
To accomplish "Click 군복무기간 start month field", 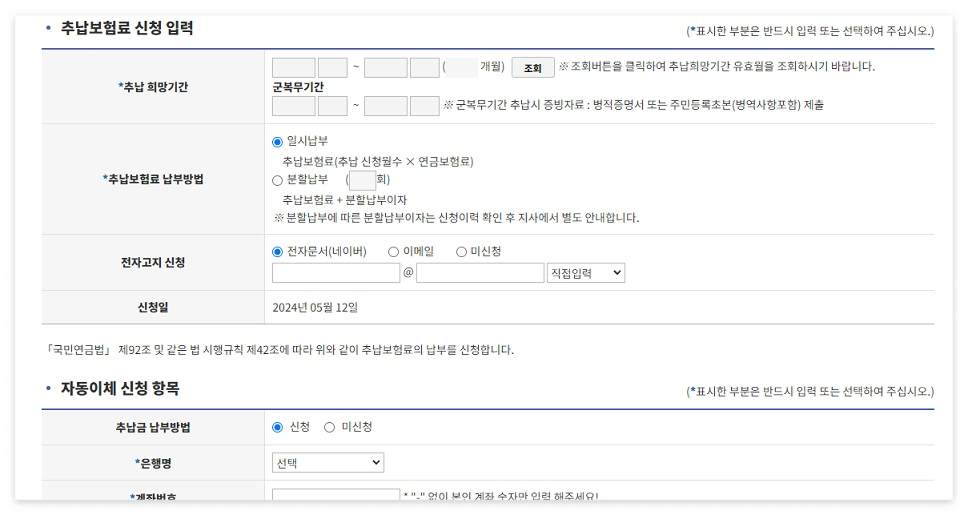I will point(333,106).
